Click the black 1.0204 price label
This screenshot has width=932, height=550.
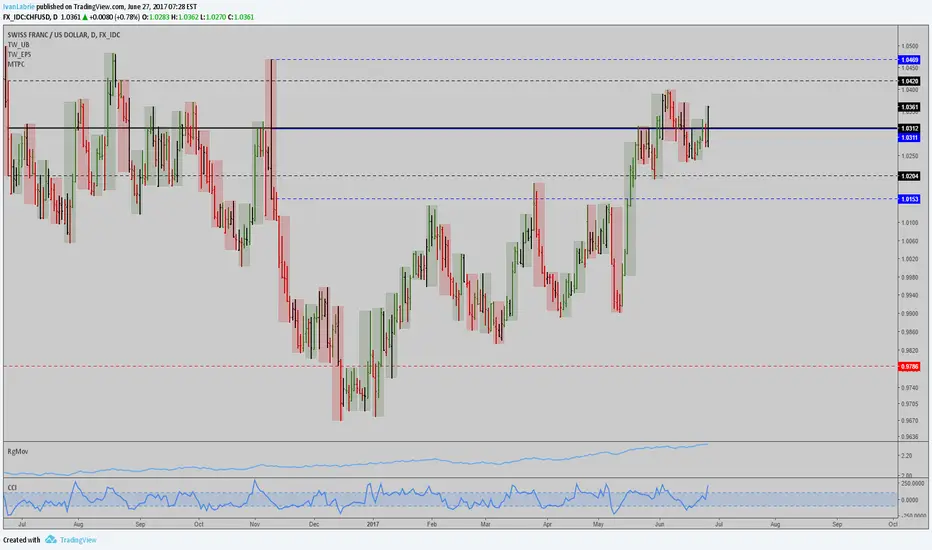point(909,176)
